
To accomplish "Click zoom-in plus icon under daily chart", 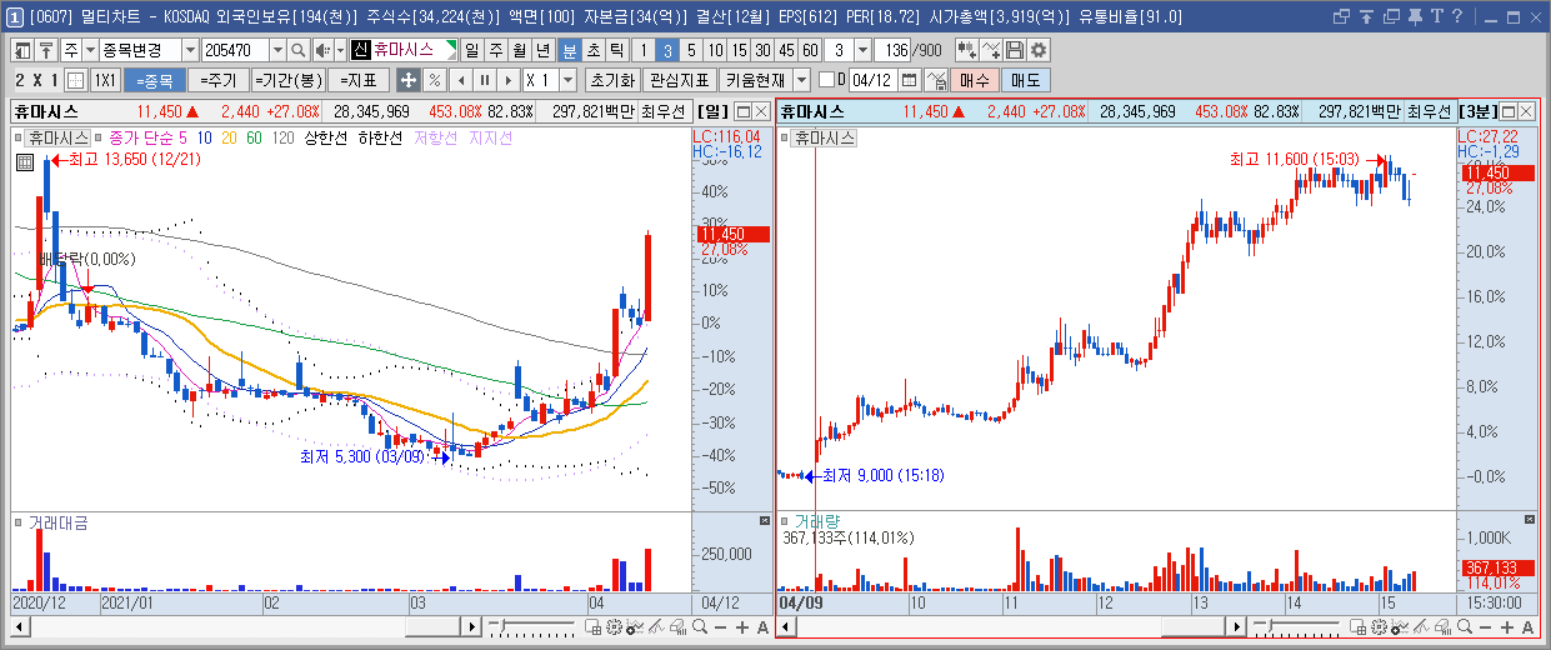I will click(x=742, y=627).
